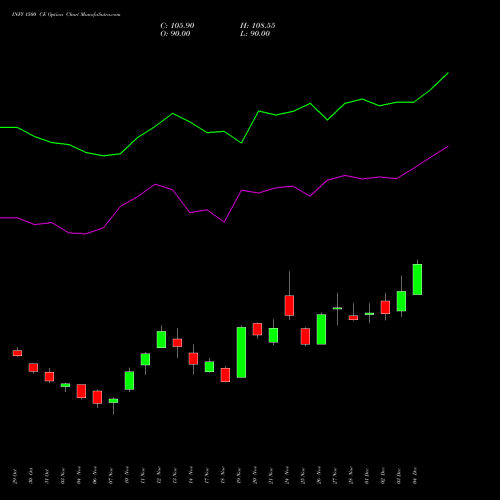The width and height of the screenshot is (500, 500).
Task: Click the high price value H: 108.55
Action: tap(258, 26)
